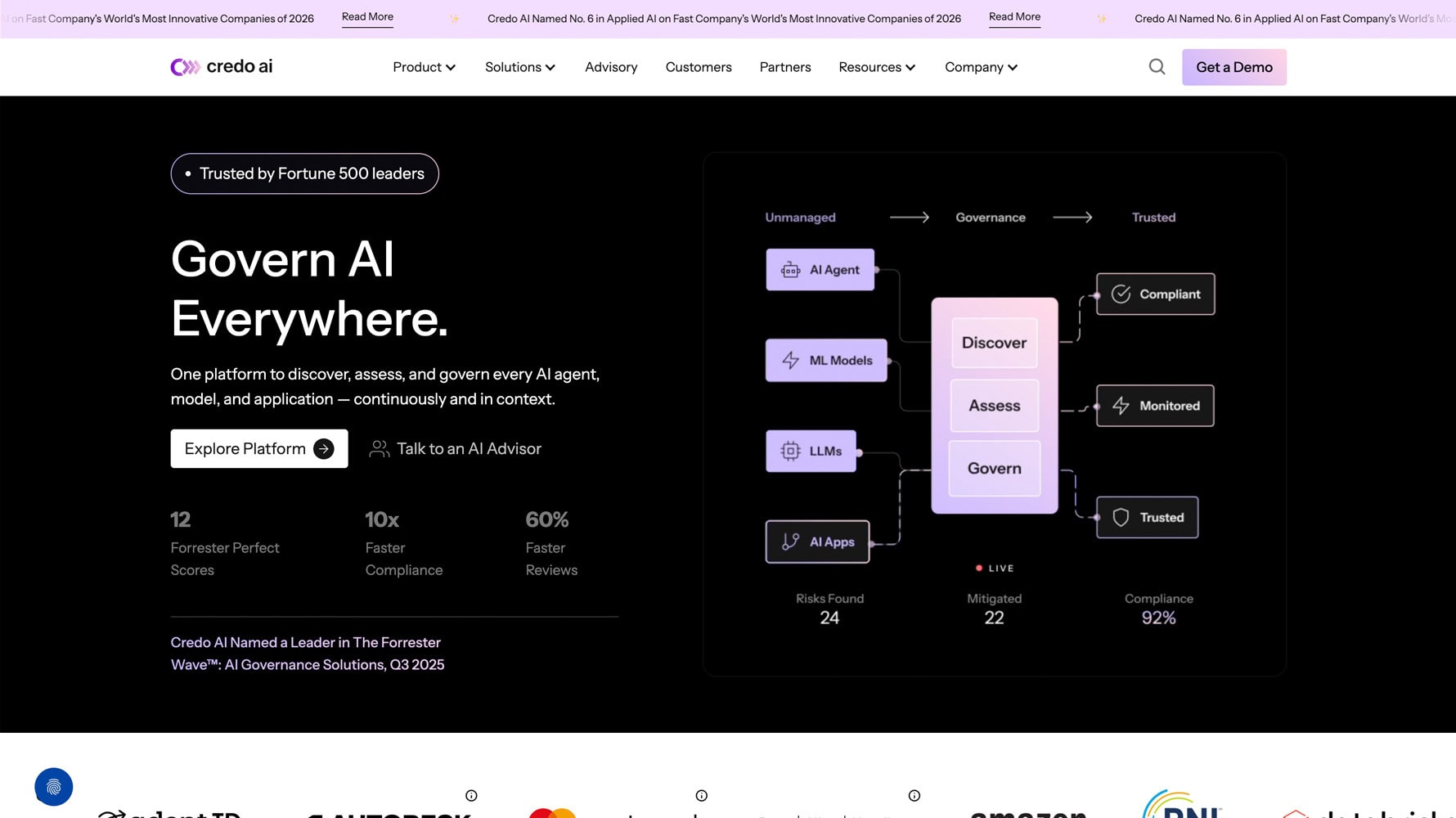Click the robot icon in AI Agent node
The width and height of the screenshot is (1456, 818).
coord(790,270)
